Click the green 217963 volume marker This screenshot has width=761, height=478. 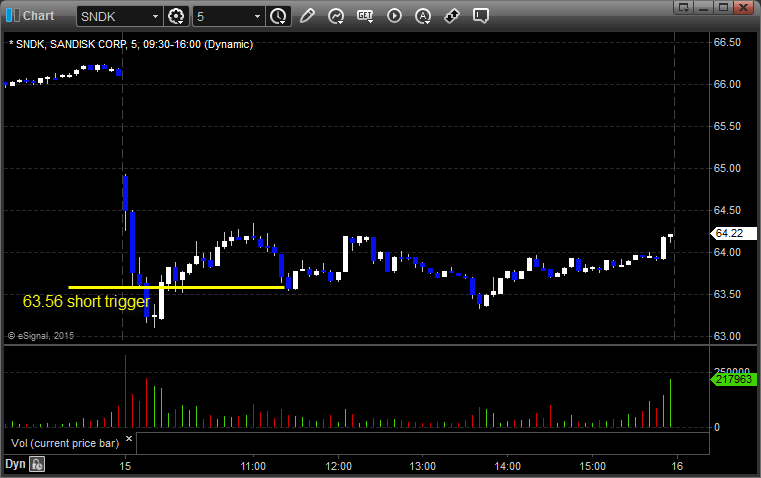[733, 379]
